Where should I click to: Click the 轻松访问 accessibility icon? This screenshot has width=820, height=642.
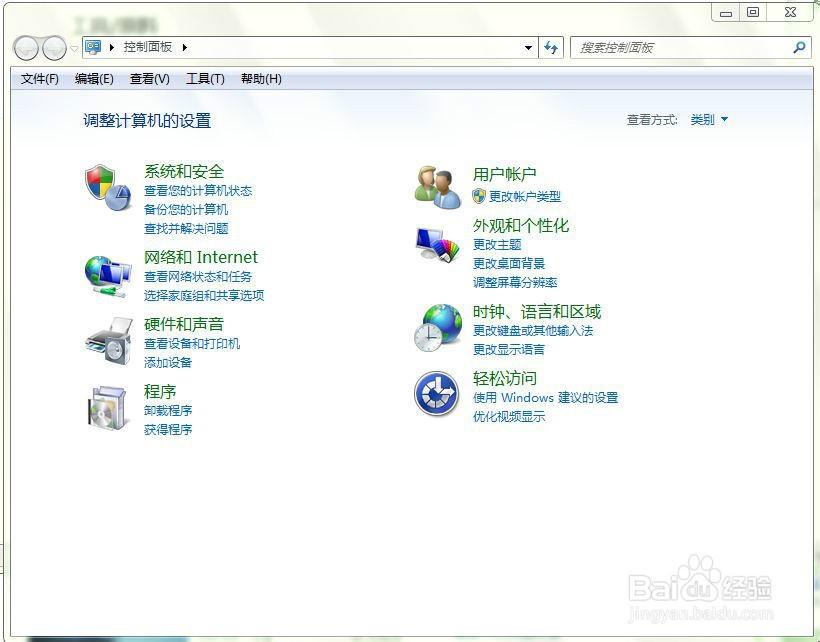tap(435, 393)
